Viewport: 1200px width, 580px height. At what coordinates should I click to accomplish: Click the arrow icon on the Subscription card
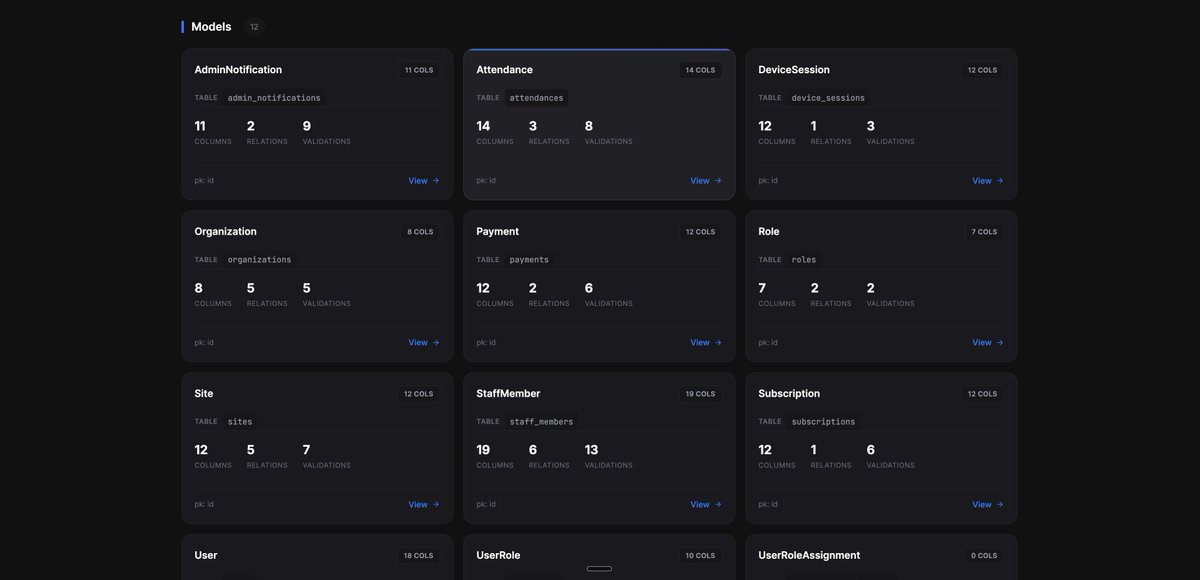pos(999,502)
